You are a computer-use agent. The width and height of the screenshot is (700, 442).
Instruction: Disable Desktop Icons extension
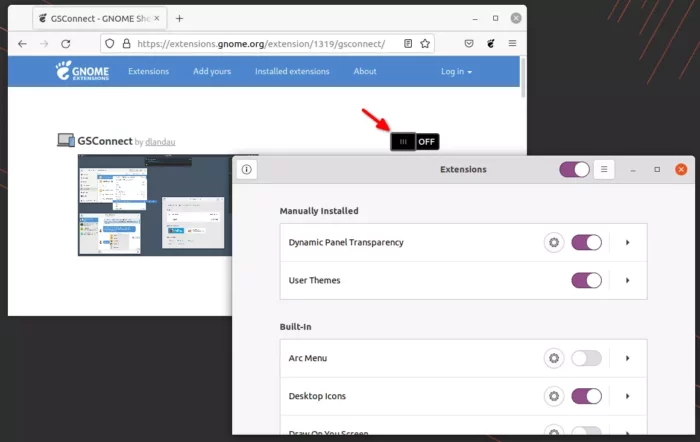(587, 396)
